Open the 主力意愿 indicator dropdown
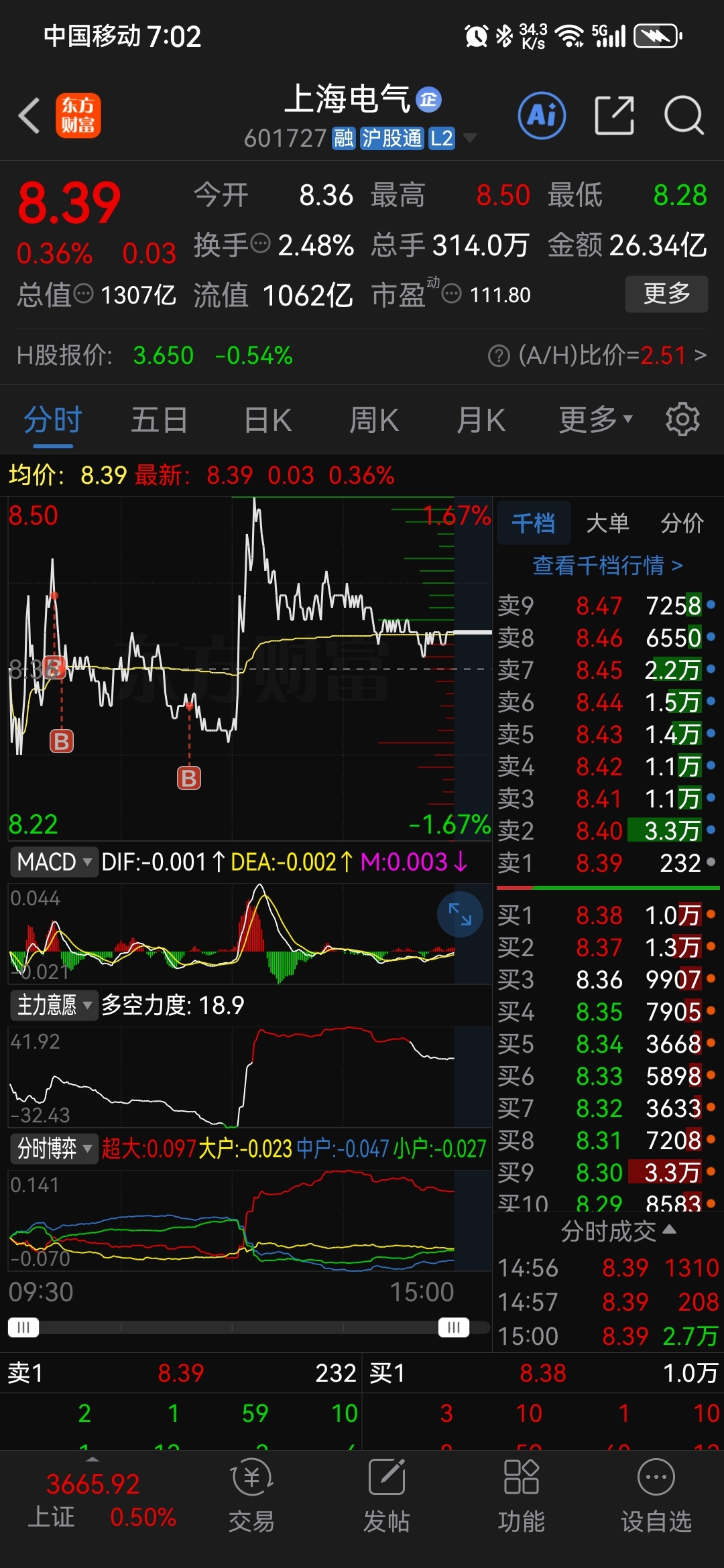This screenshot has width=724, height=1568. pos(54,1005)
